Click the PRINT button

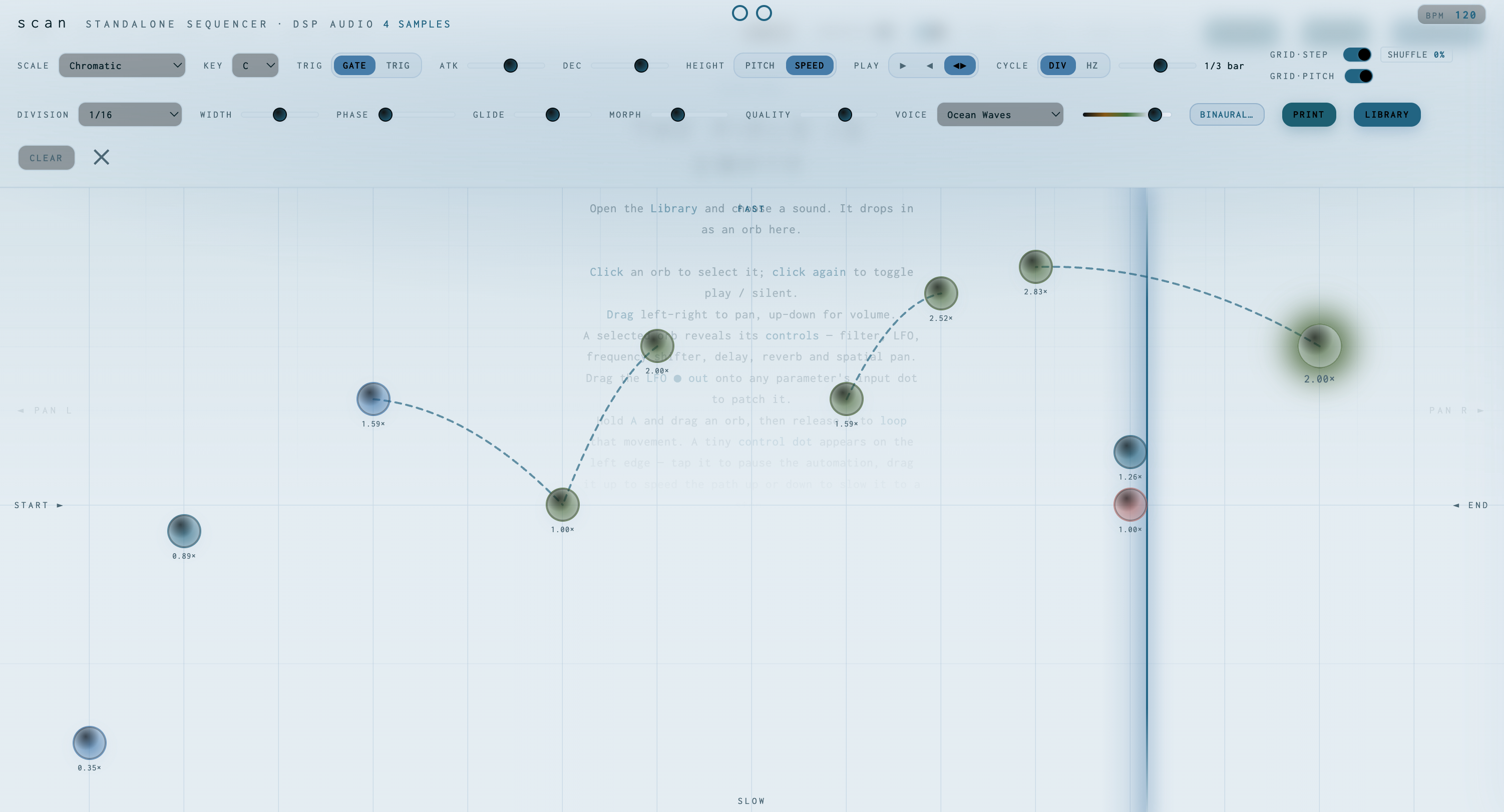(x=1308, y=115)
